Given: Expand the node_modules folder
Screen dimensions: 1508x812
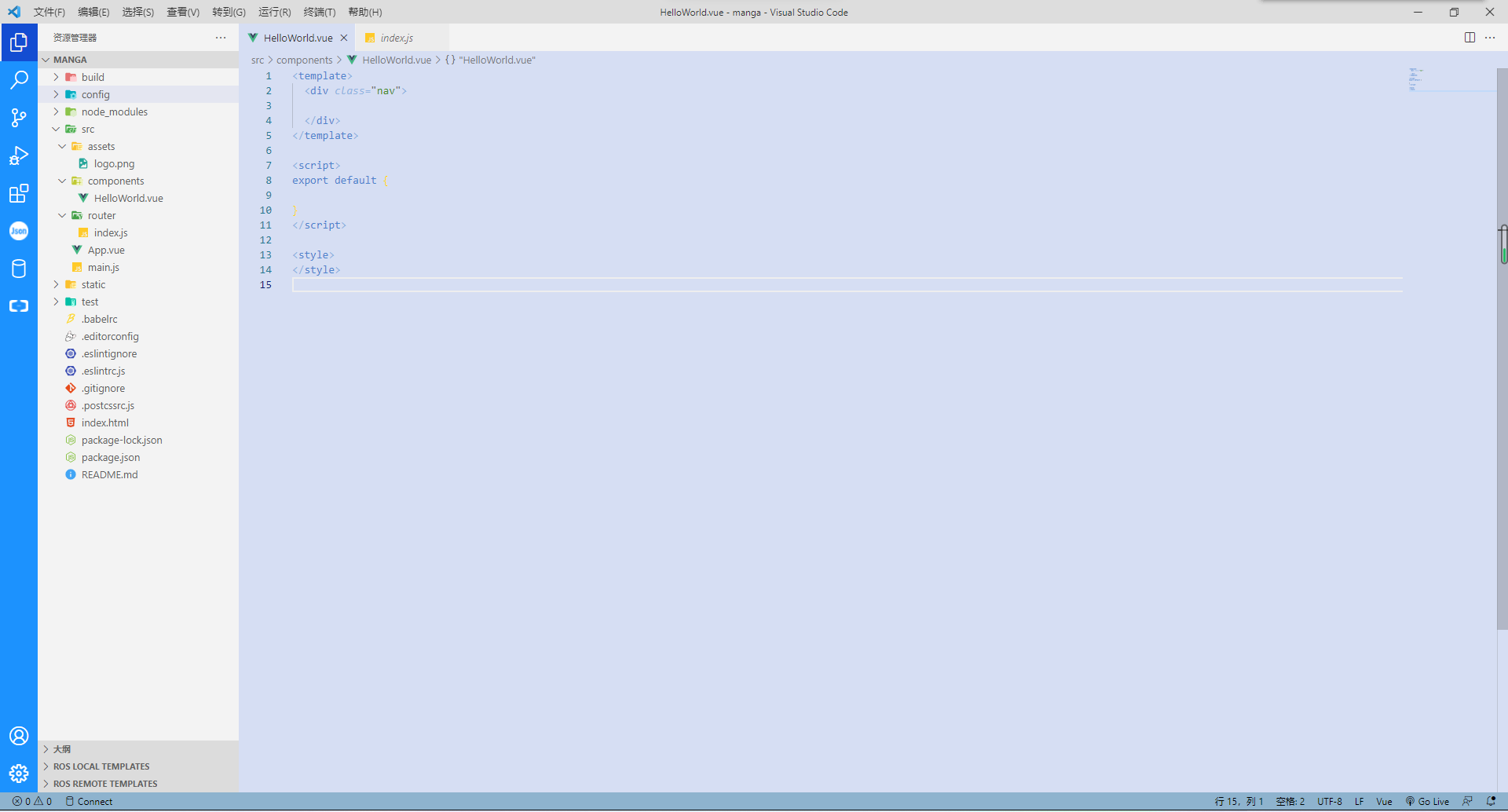Looking at the screenshot, I should pyautogui.click(x=138, y=112).
